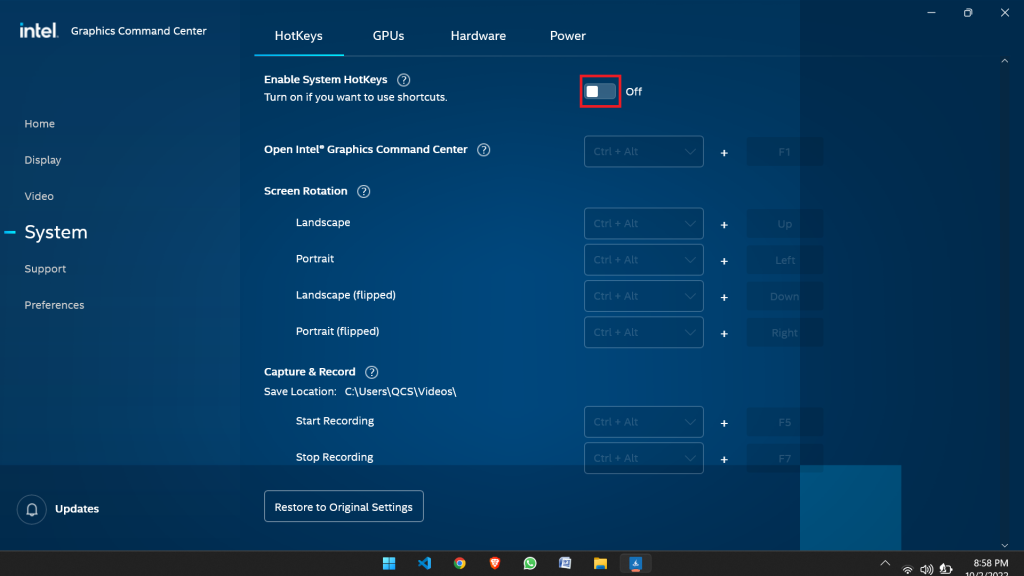Switch to the GPUs tab
The width and height of the screenshot is (1024, 576).
(x=388, y=36)
